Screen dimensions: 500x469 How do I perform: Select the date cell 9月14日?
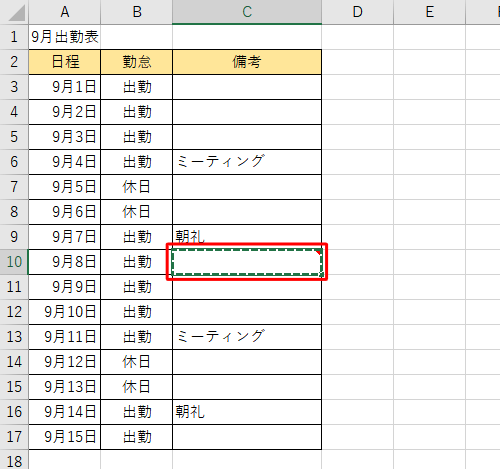pos(65,412)
